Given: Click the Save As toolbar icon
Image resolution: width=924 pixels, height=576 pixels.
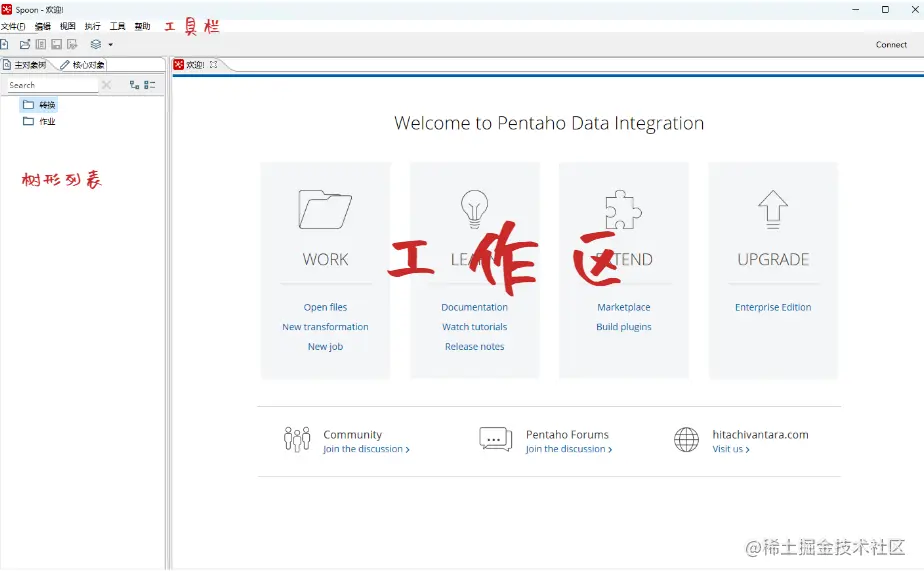Looking at the screenshot, I should coord(72,44).
